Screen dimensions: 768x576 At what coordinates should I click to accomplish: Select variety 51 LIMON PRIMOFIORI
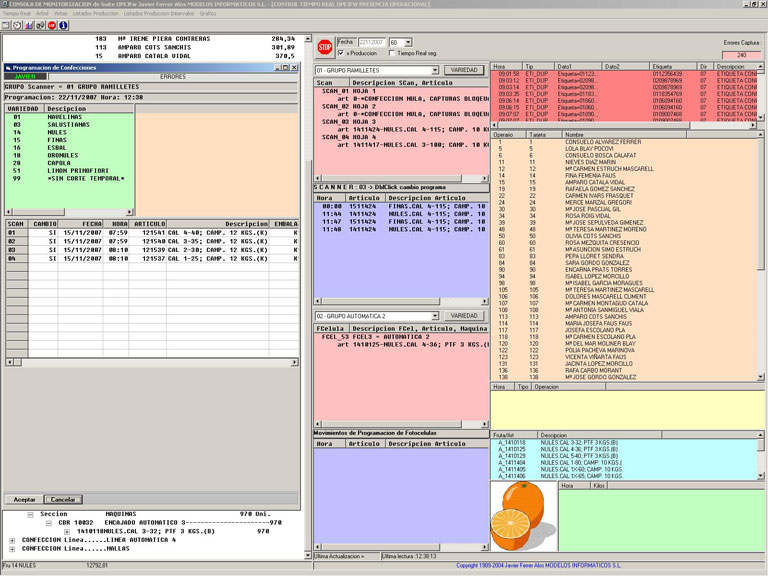coord(69,171)
